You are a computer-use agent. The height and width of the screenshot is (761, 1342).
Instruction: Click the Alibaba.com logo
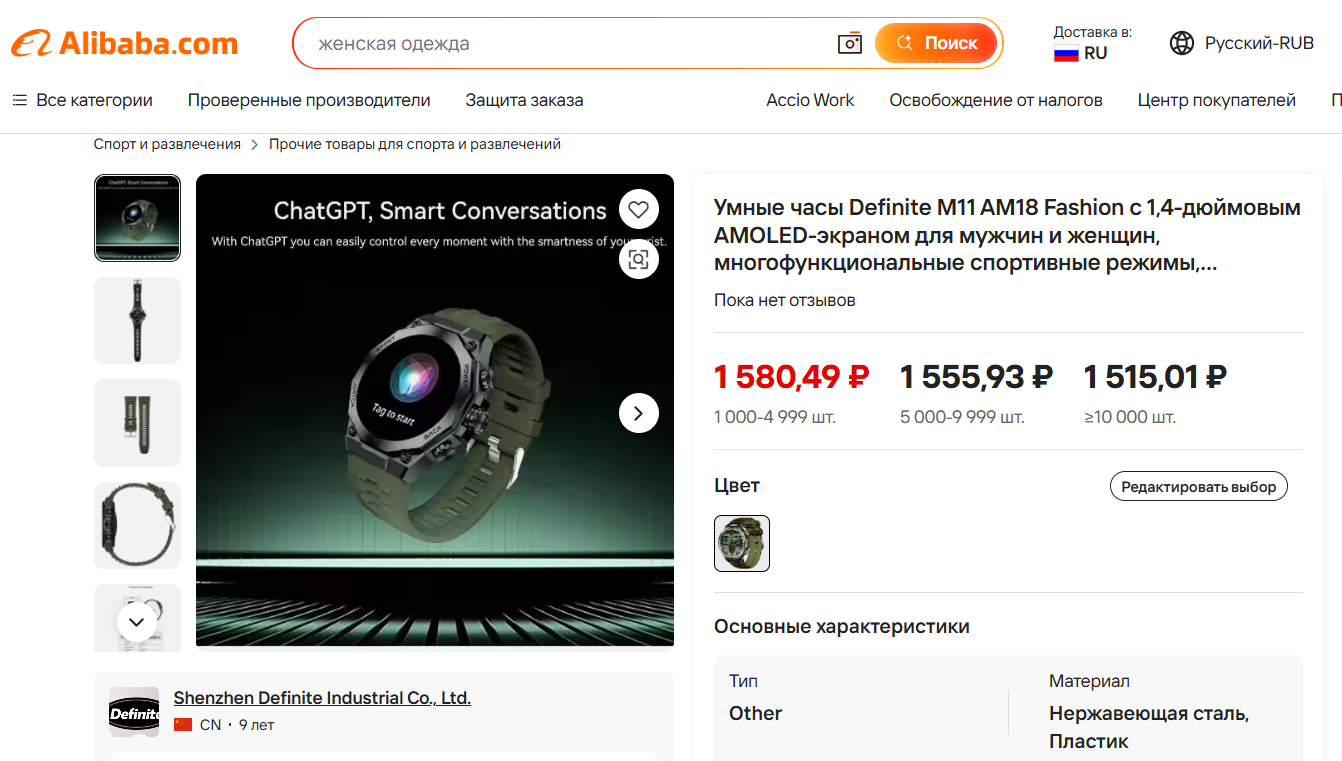(124, 43)
